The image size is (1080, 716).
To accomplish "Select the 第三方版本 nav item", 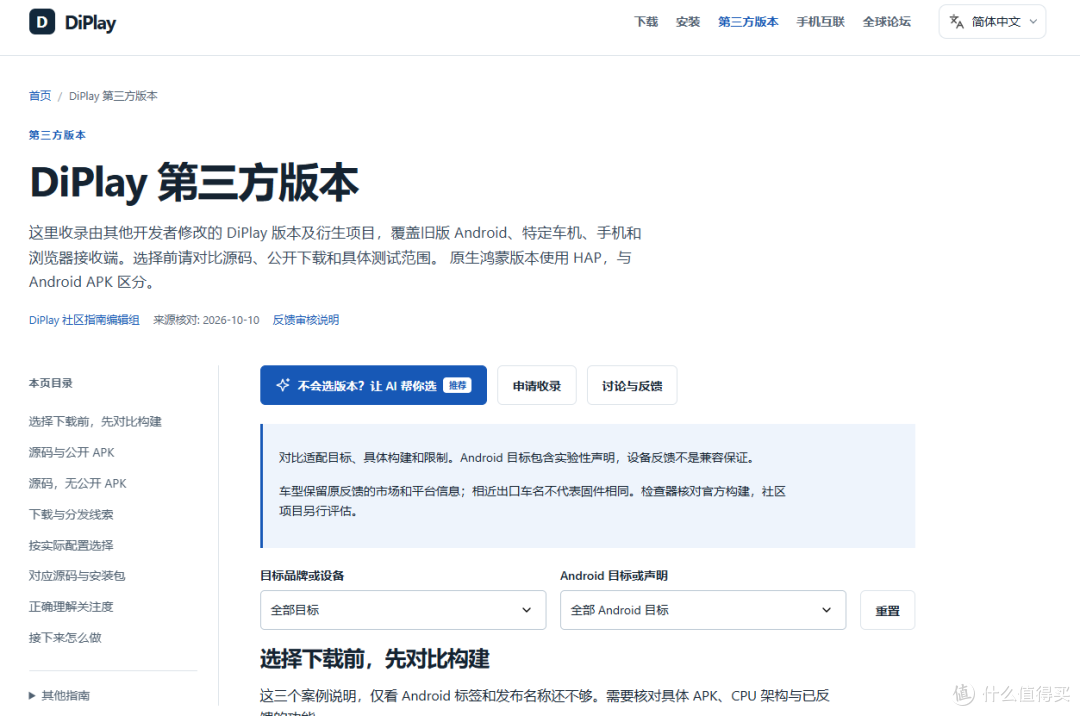I will 748,22.
